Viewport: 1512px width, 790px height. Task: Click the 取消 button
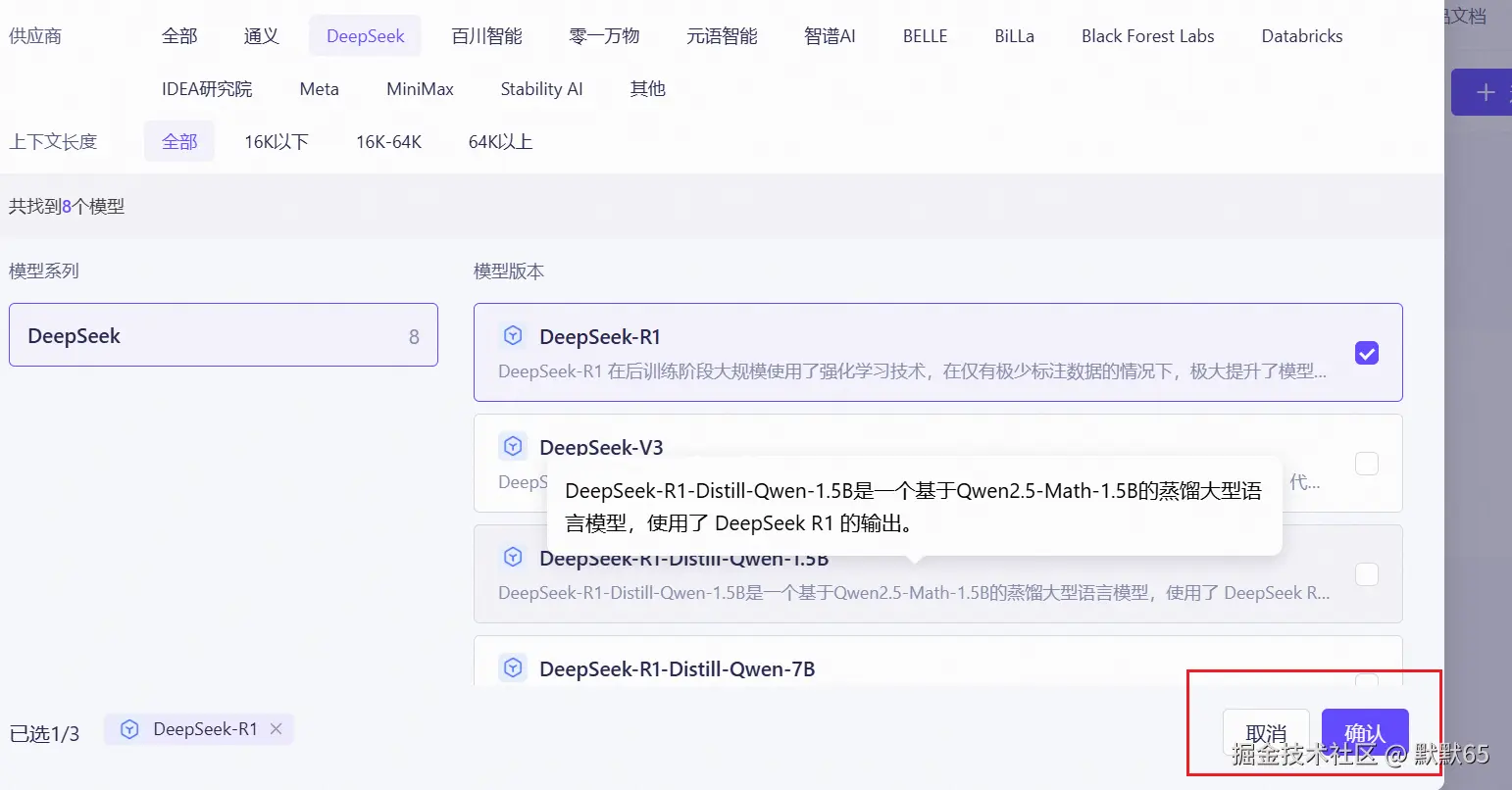pos(1266,733)
